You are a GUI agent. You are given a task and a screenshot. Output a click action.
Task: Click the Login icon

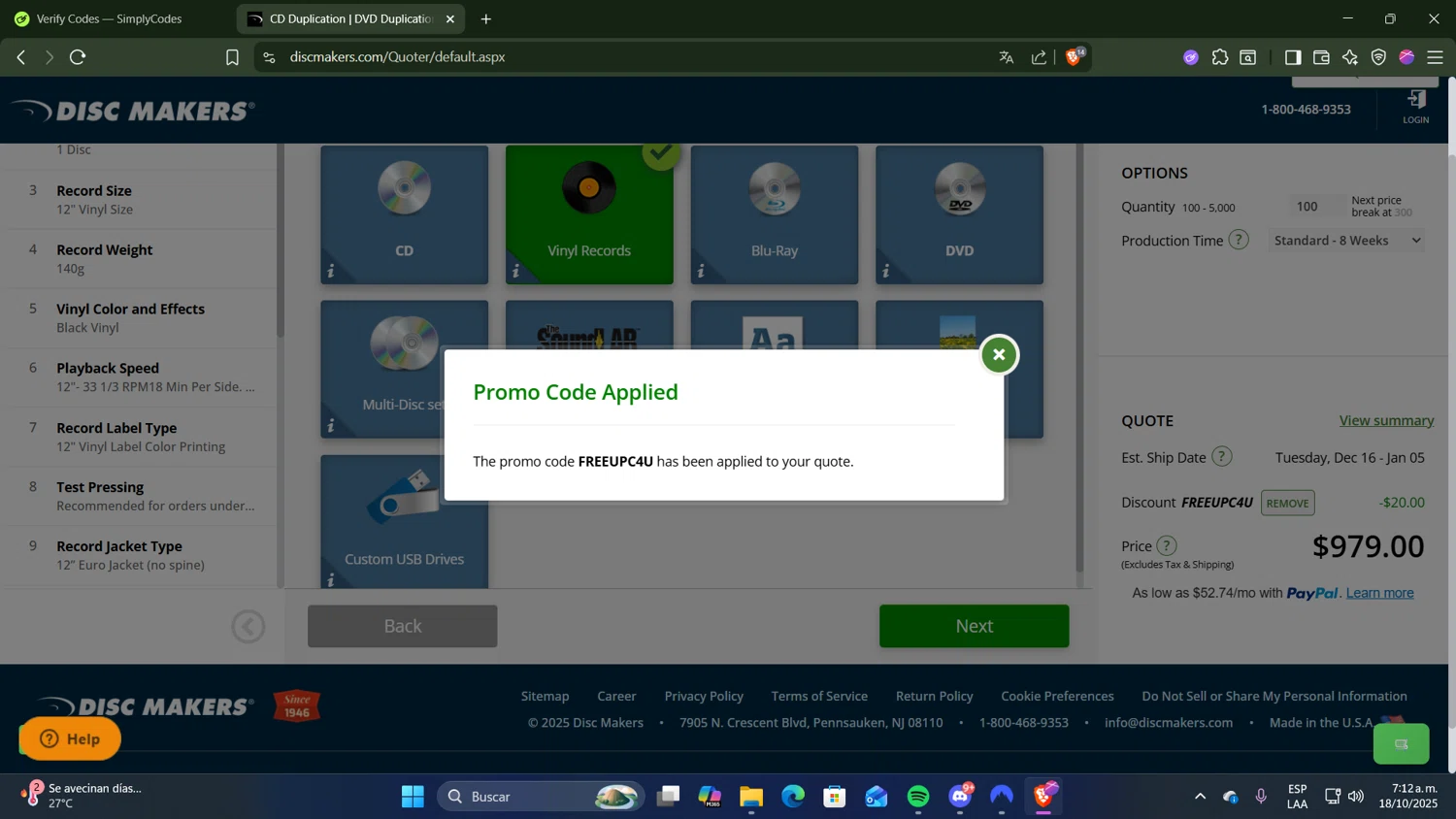coord(1415,107)
